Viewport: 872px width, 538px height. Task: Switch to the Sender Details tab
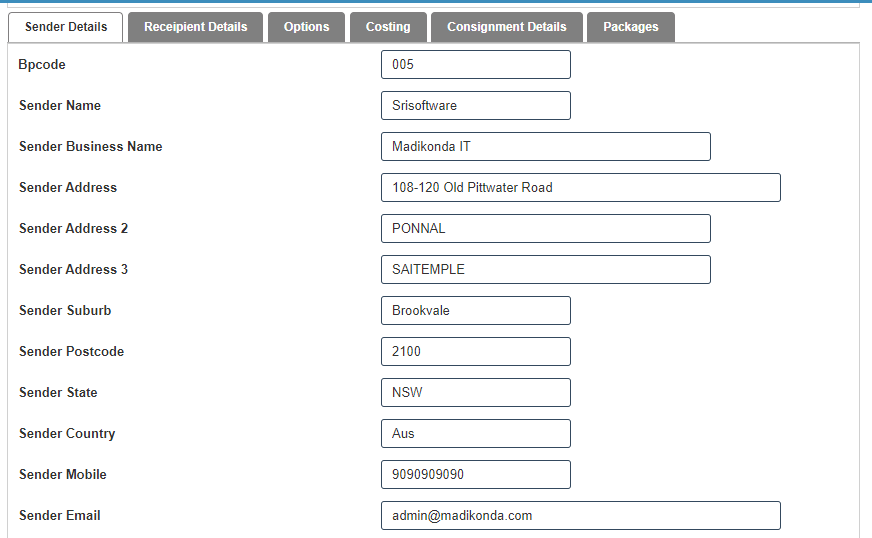(x=66, y=27)
